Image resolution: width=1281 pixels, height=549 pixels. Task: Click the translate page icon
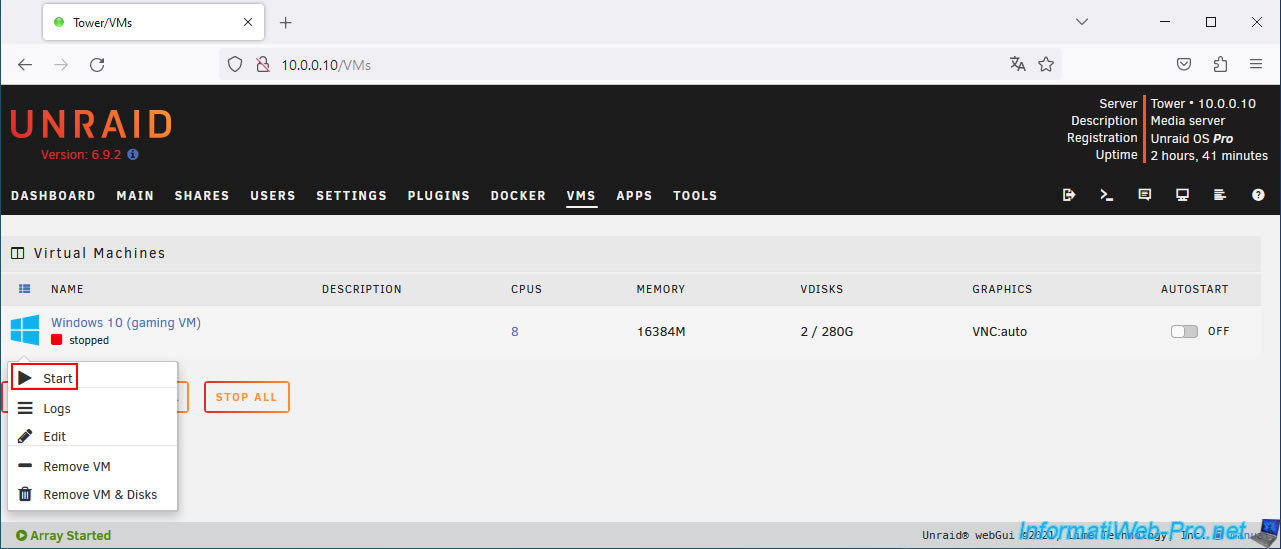coord(1018,64)
